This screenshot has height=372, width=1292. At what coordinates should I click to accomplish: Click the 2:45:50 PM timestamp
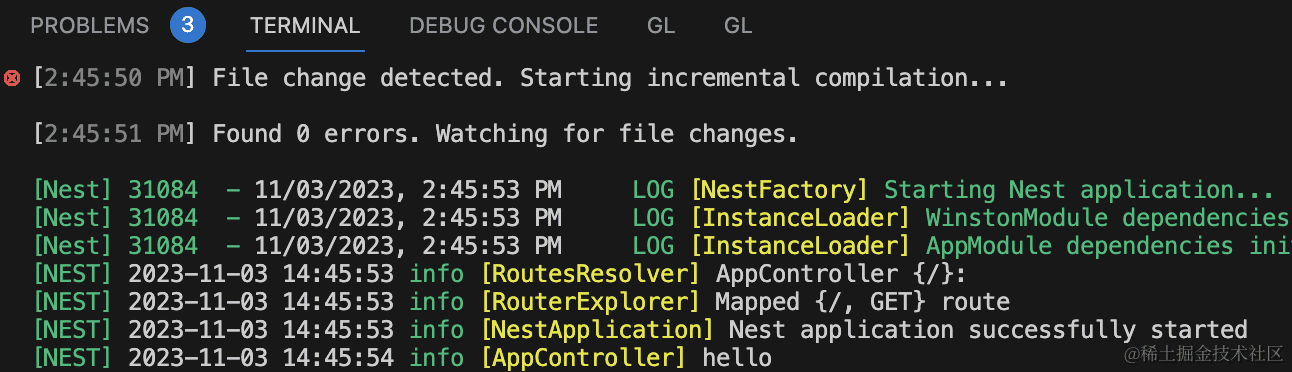pos(115,78)
